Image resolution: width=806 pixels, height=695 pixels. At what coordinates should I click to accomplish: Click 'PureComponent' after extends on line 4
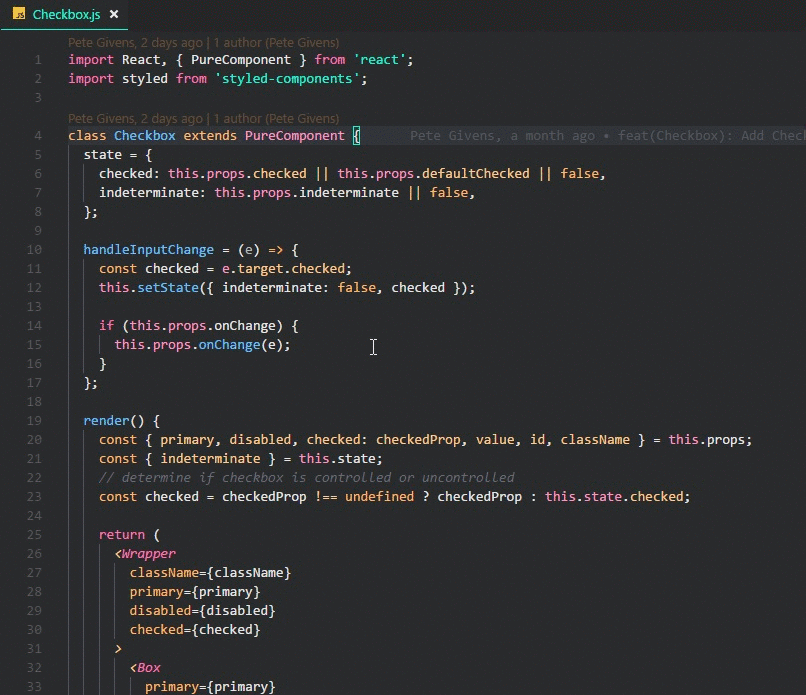[x=295, y=136]
